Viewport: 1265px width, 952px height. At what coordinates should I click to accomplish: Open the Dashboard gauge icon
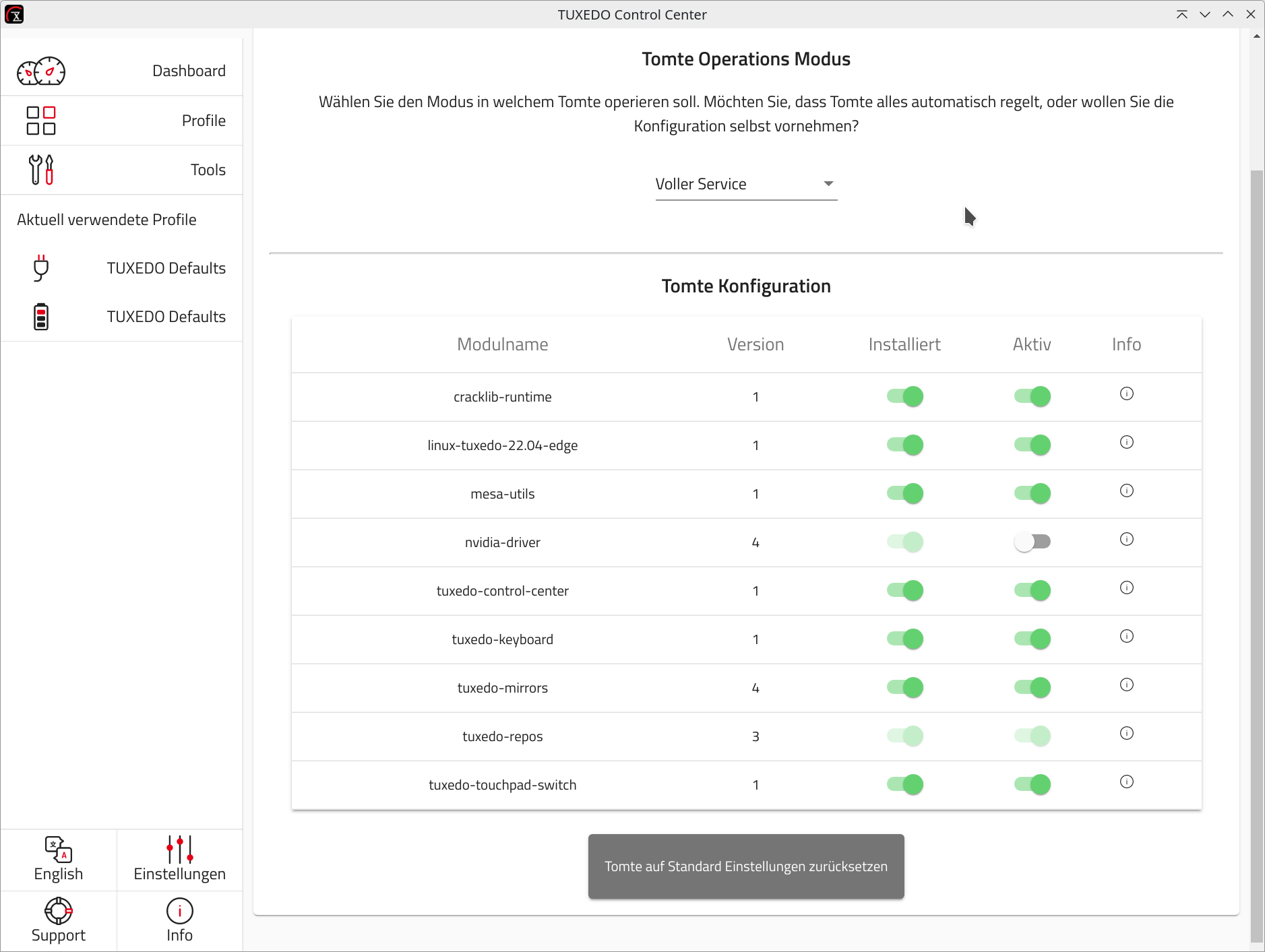(41, 71)
